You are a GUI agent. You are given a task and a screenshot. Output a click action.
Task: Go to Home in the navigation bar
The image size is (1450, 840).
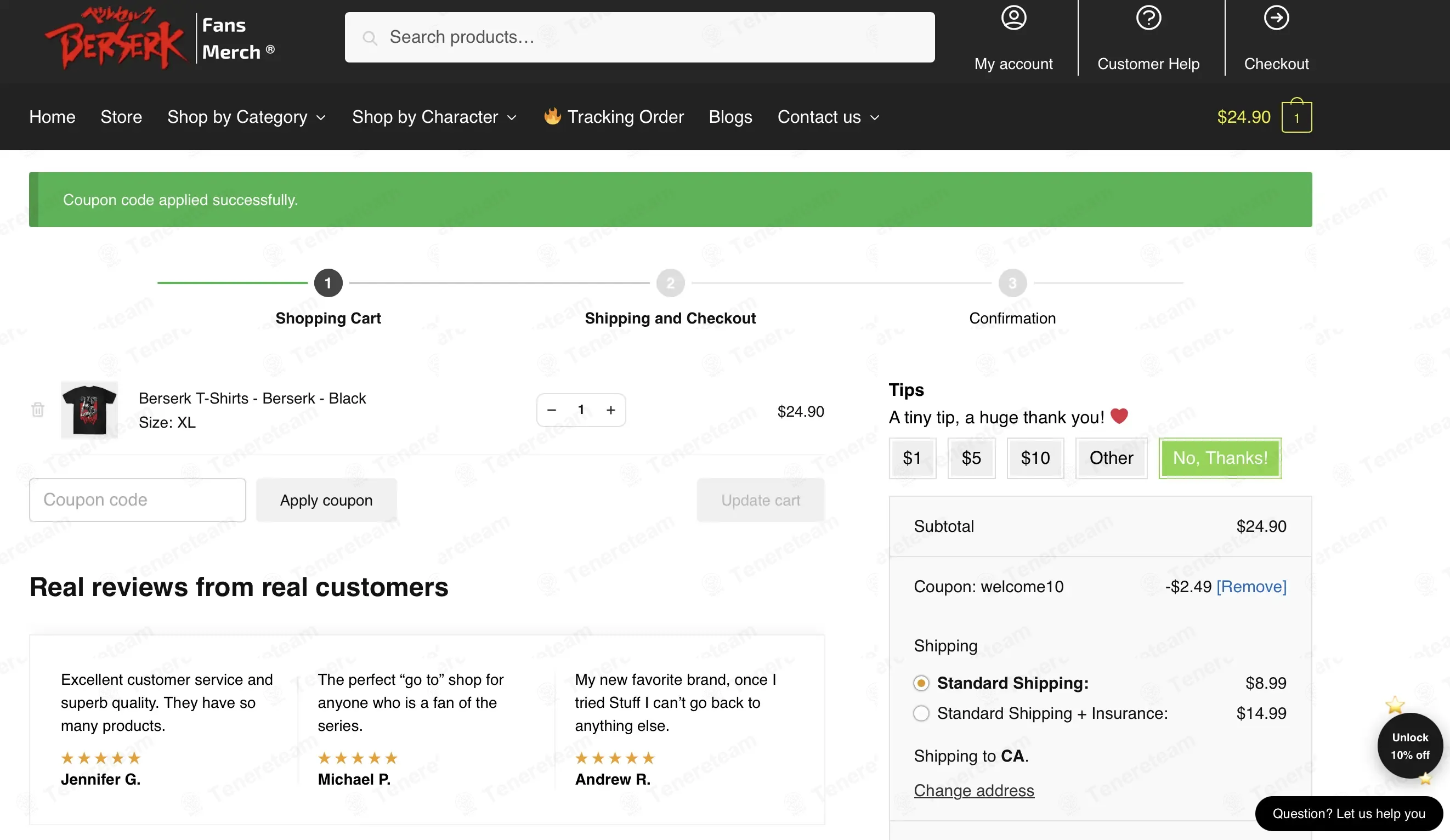coord(52,117)
